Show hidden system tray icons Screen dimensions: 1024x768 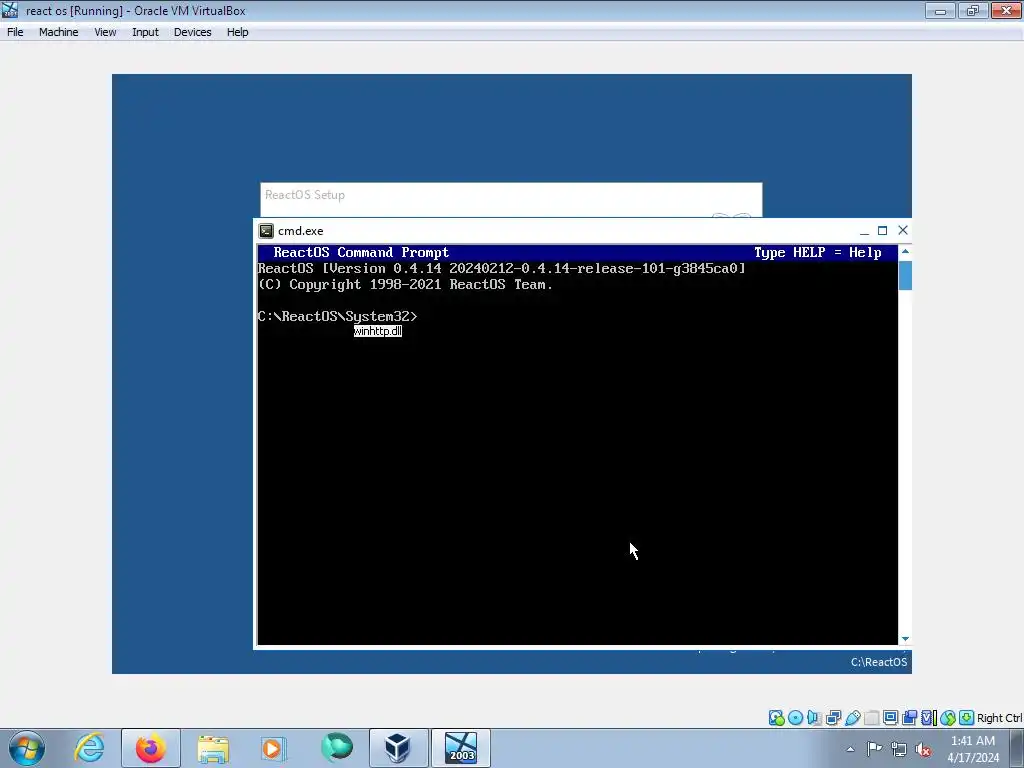[x=850, y=749]
